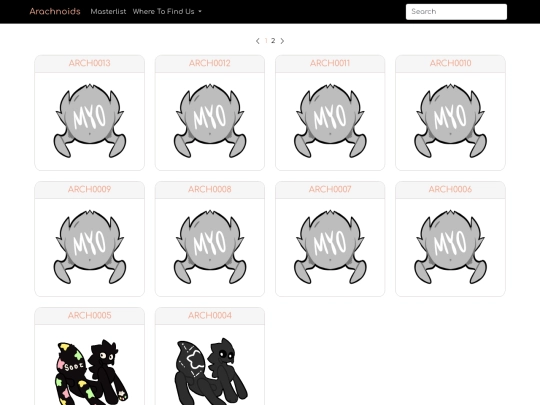Select page 2 in the pagination
The image size is (540, 405).
click(x=273, y=41)
